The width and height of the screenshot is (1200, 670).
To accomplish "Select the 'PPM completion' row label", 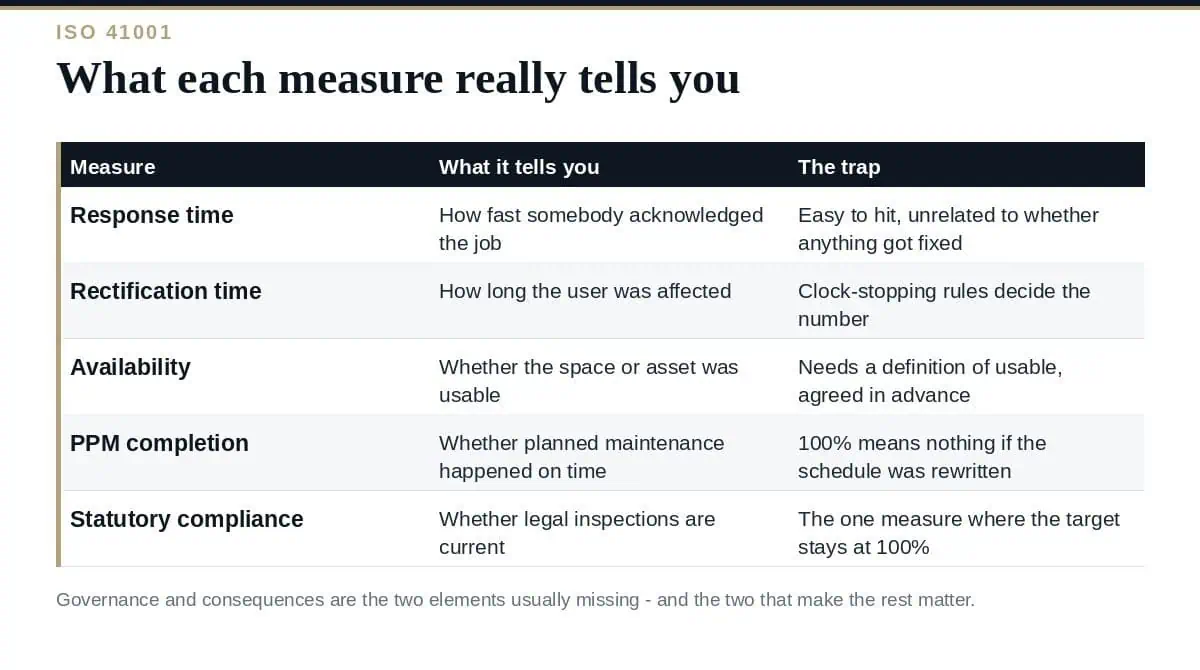I will 159,443.
